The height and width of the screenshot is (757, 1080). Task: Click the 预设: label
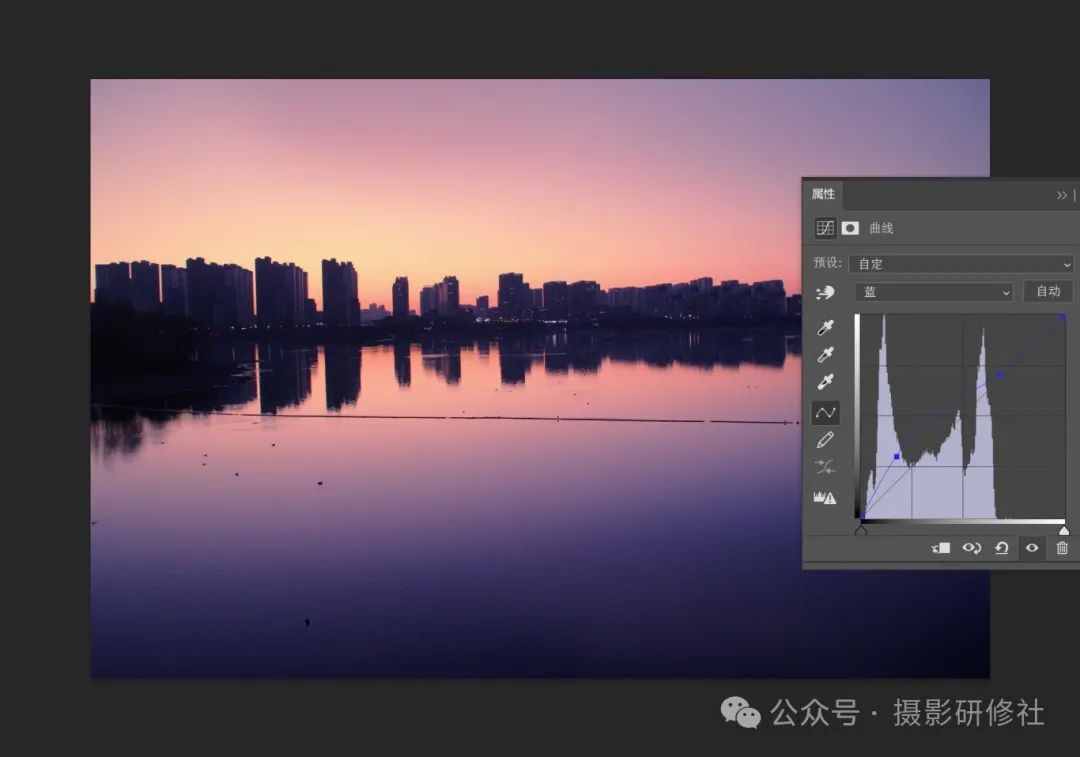tap(827, 262)
